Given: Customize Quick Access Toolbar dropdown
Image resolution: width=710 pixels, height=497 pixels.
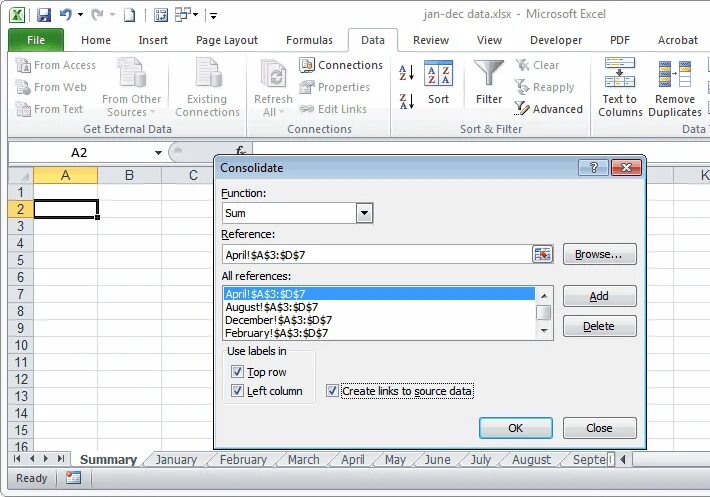Looking at the screenshot, I should coord(213,16).
